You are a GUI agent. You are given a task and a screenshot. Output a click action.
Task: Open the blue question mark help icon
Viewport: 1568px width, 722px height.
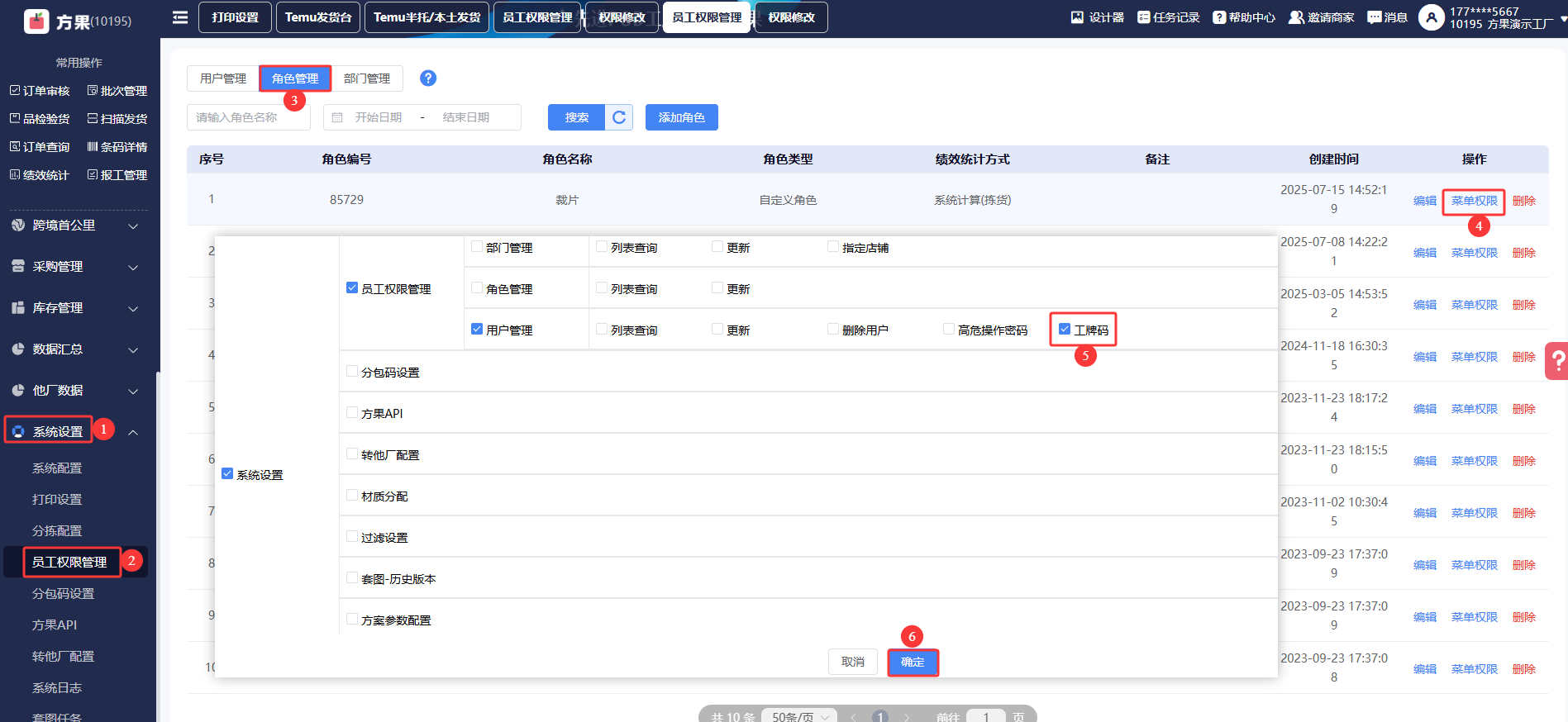point(427,78)
